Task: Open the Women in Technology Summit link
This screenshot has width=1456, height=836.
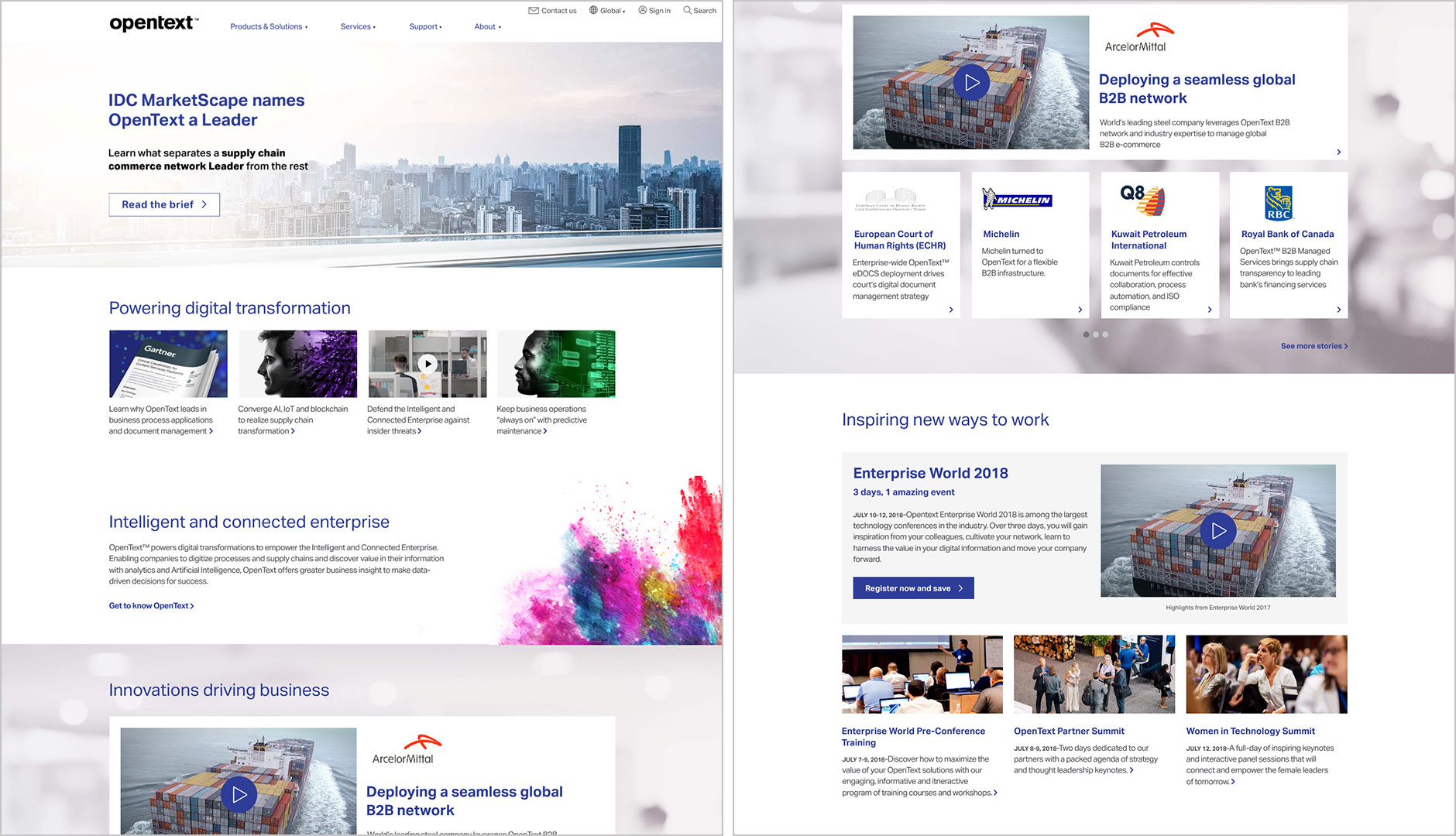Action: tap(1250, 731)
